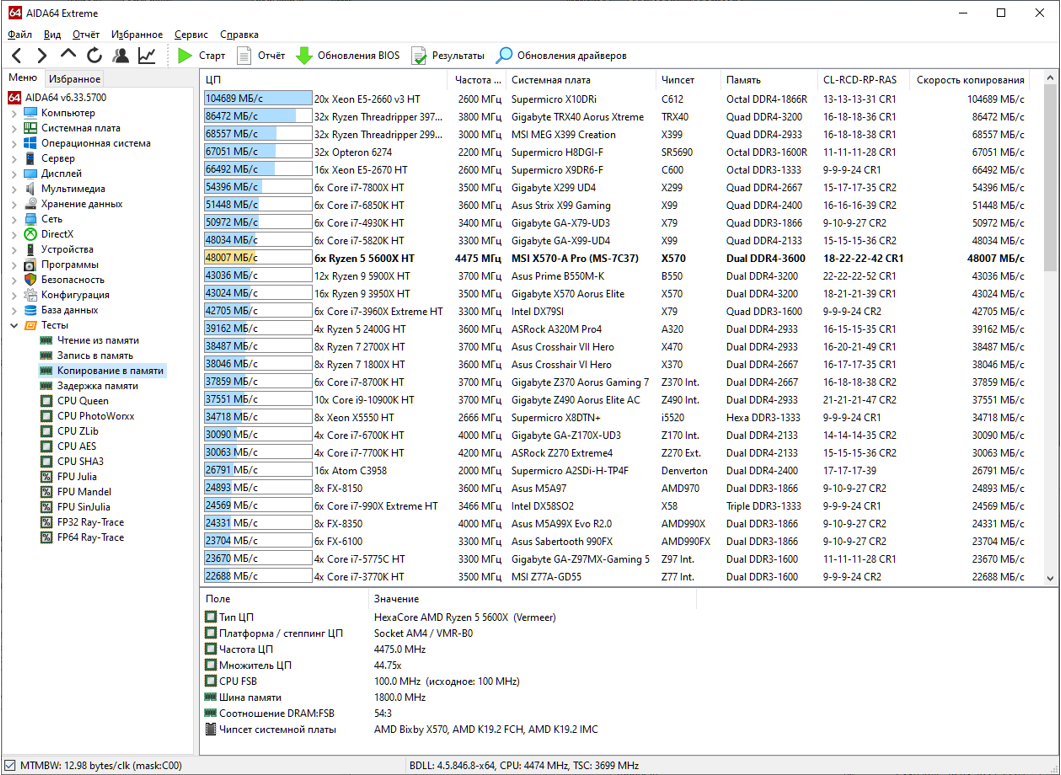Expand the Дисплей tree node
This screenshot has height=775, width=1061.
coord(14,173)
